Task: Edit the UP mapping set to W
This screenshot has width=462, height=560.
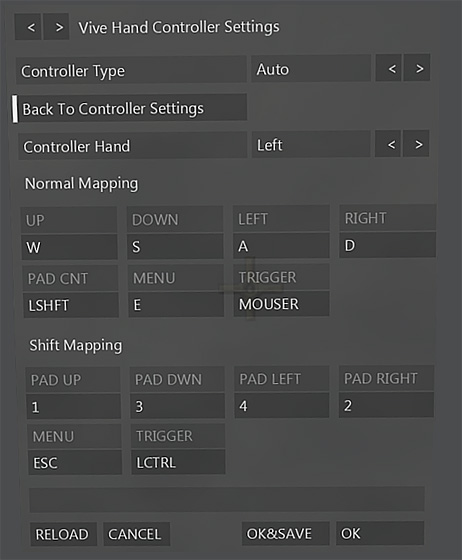Action: pos(70,247)
